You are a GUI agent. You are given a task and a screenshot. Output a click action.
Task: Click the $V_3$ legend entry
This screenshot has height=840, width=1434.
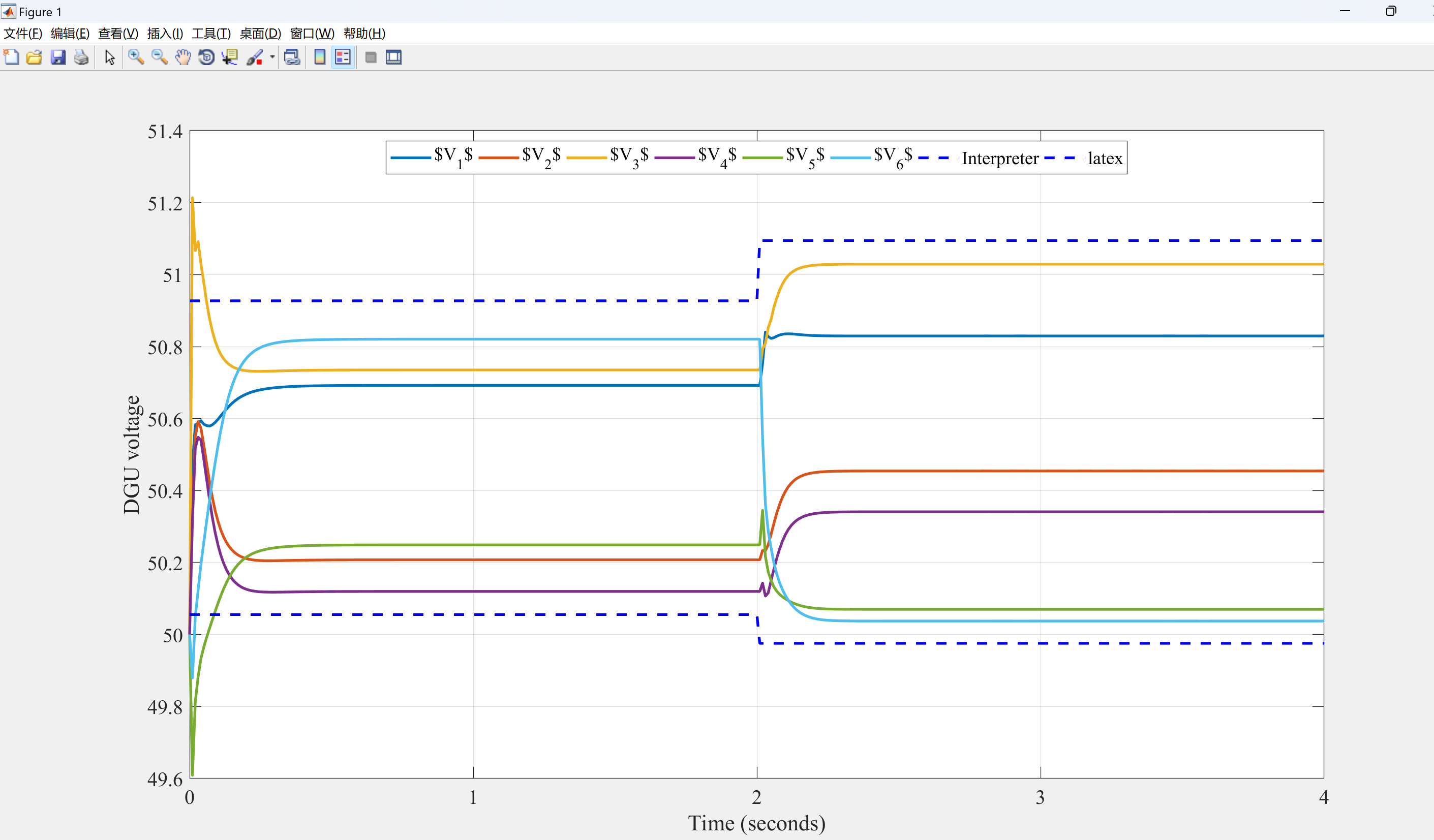click(608, 158)
